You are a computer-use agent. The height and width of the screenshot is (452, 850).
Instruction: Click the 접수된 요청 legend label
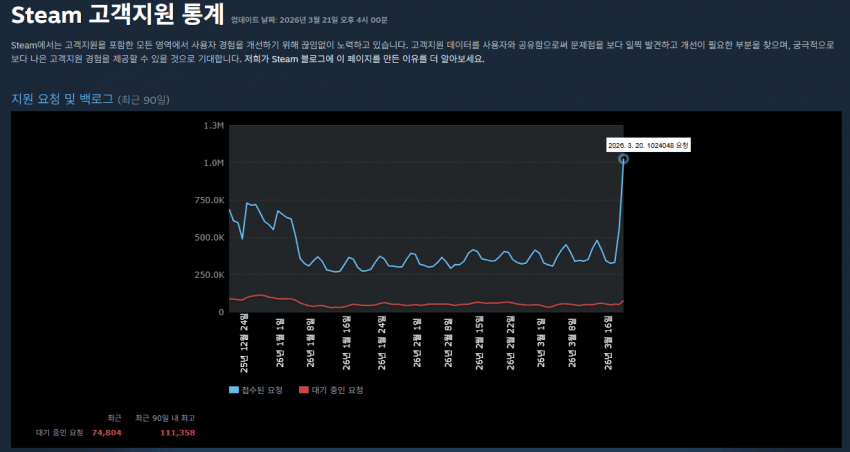[262, 390]
